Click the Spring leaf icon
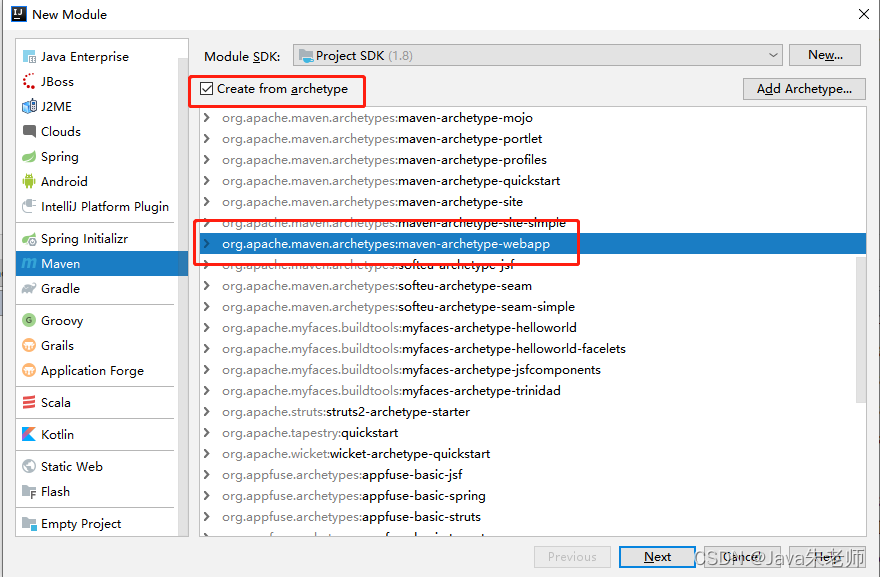 [x=29, y=157]
